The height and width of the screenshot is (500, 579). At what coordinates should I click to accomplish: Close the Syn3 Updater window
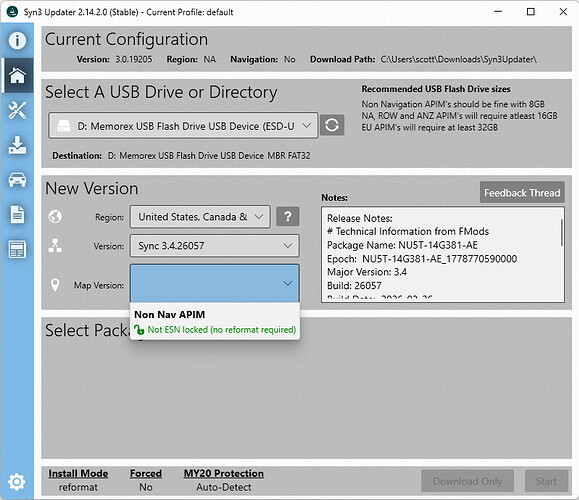[563, 12]
